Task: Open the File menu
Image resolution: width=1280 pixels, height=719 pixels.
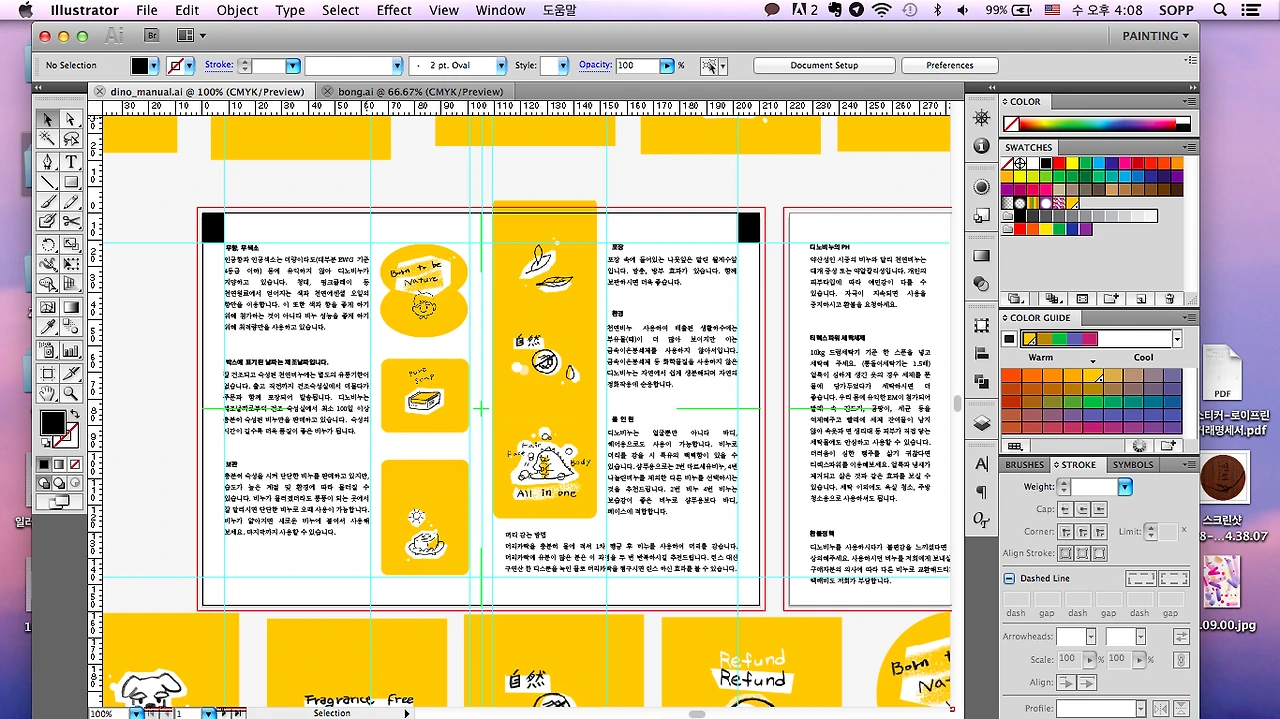Action: (x=147, y=10)
